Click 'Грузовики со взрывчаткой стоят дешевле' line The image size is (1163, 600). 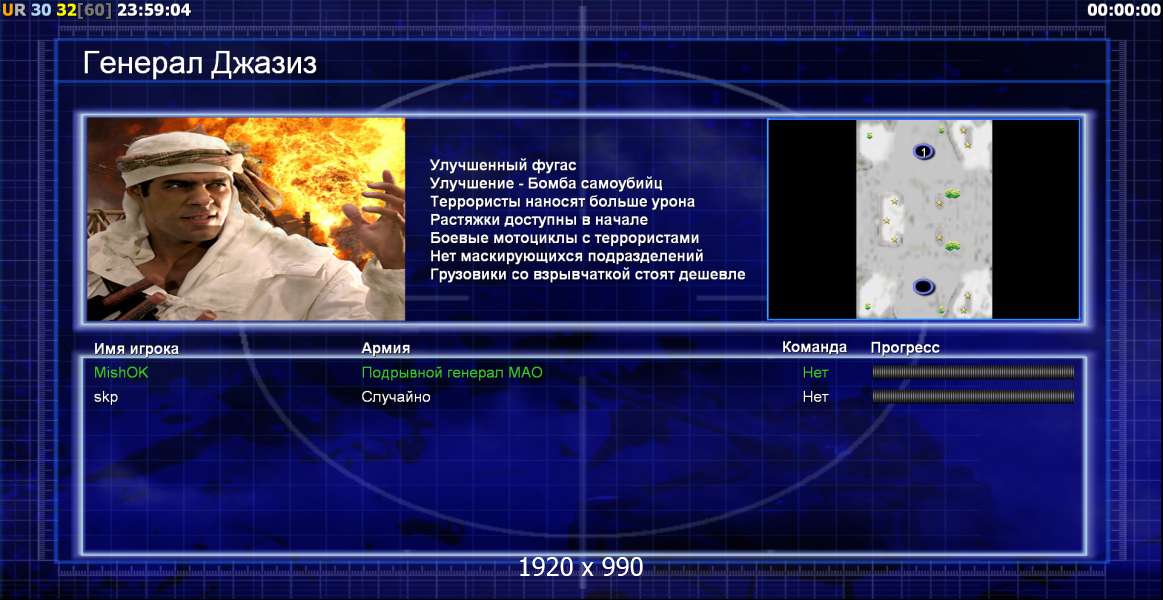click(587, 274)
